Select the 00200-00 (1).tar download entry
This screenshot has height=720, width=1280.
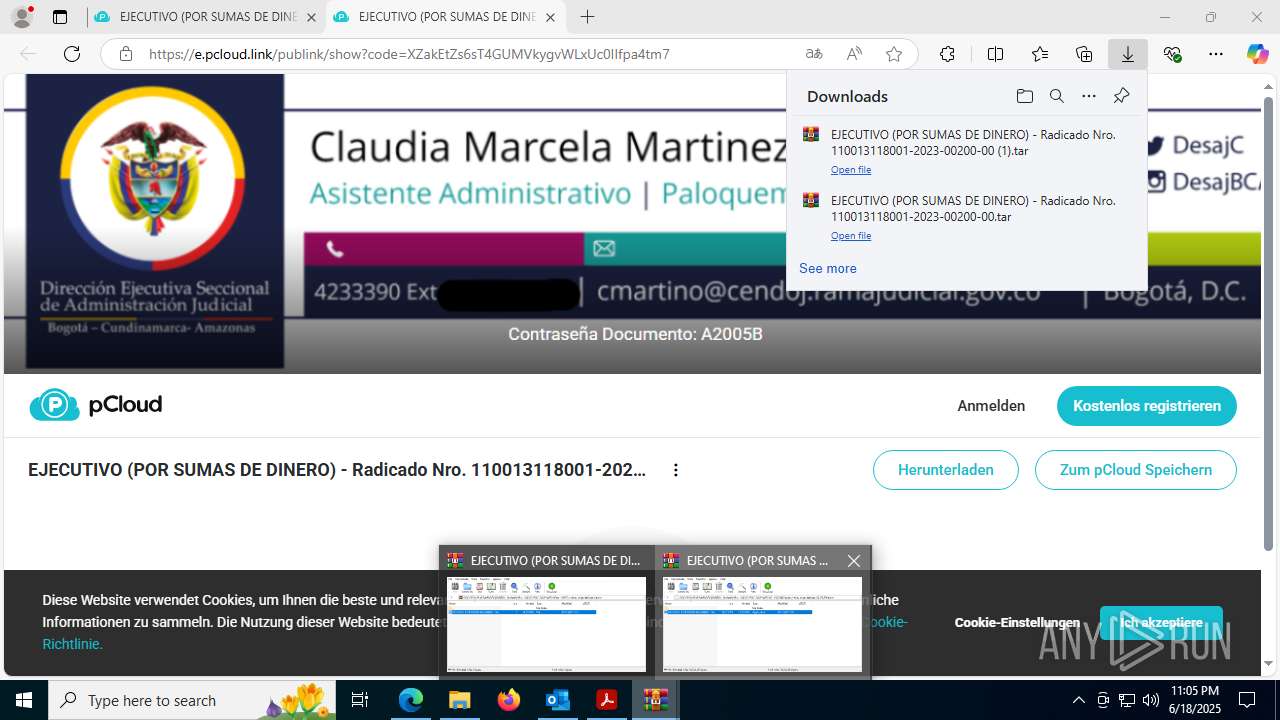[x=966, y=151]
